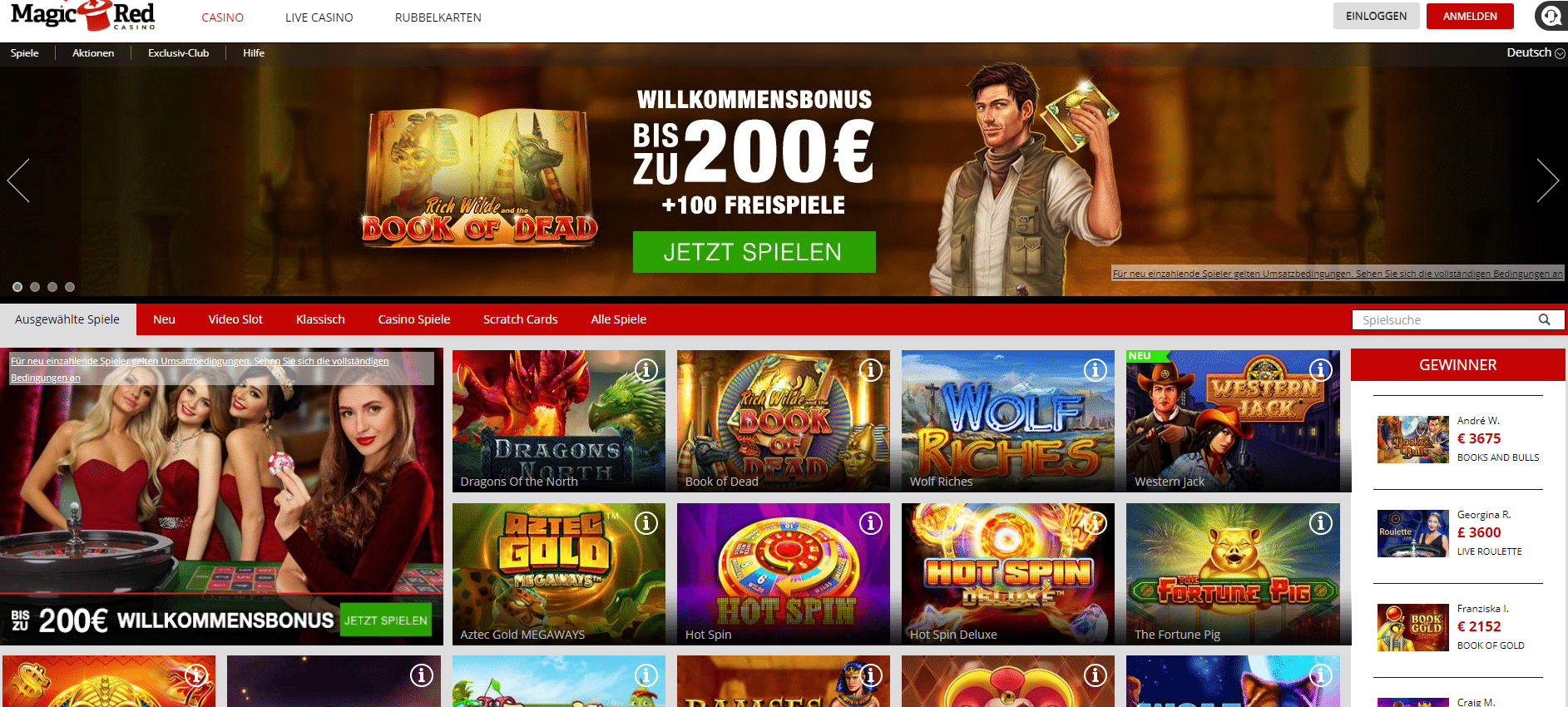
Task: Open The Fortune Pig info icon
Action: pyautogui.click(x=1321, y=523)
